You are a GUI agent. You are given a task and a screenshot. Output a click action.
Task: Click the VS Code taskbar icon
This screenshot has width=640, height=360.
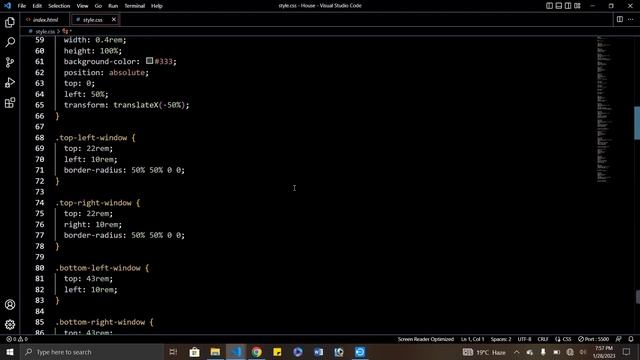tap(236, 352)
